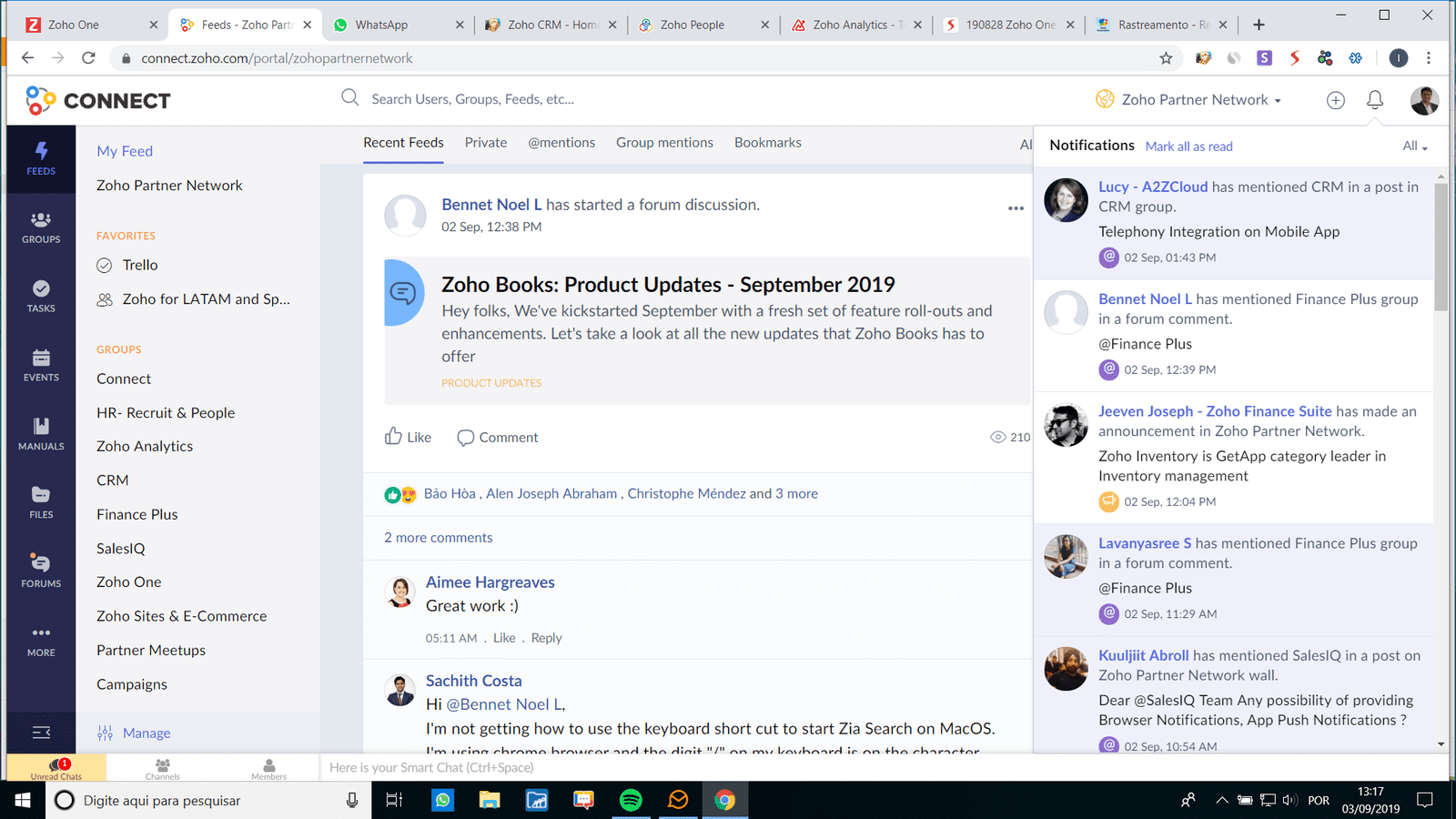Open the Groups section in sidebar
The height and width of the screenshot is (819, 1456).
(x=41, y=227)
